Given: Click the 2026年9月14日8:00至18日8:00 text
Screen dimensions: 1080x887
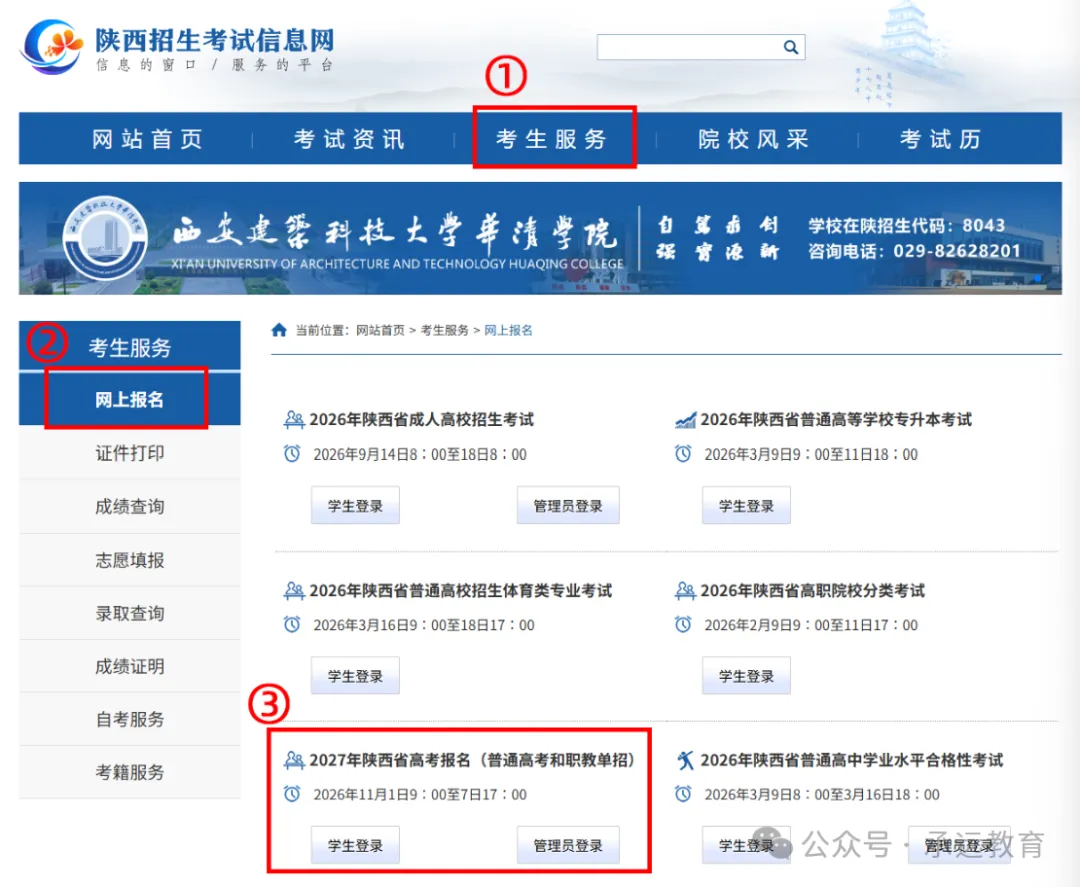Looking at the screenshot, I should tap(420, 455).
